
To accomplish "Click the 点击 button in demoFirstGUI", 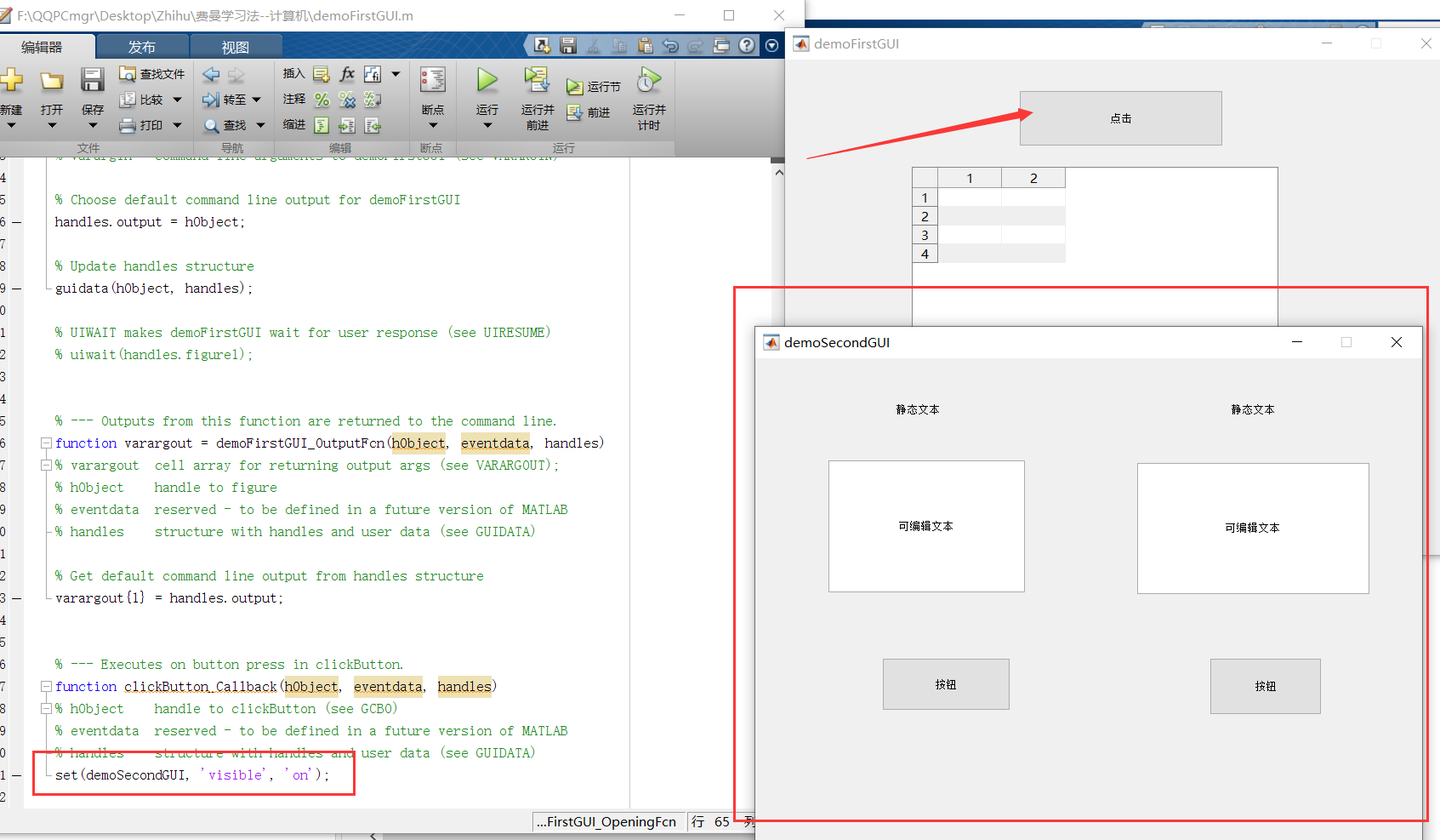I will pyautogui.click(x=1120, y=117).
